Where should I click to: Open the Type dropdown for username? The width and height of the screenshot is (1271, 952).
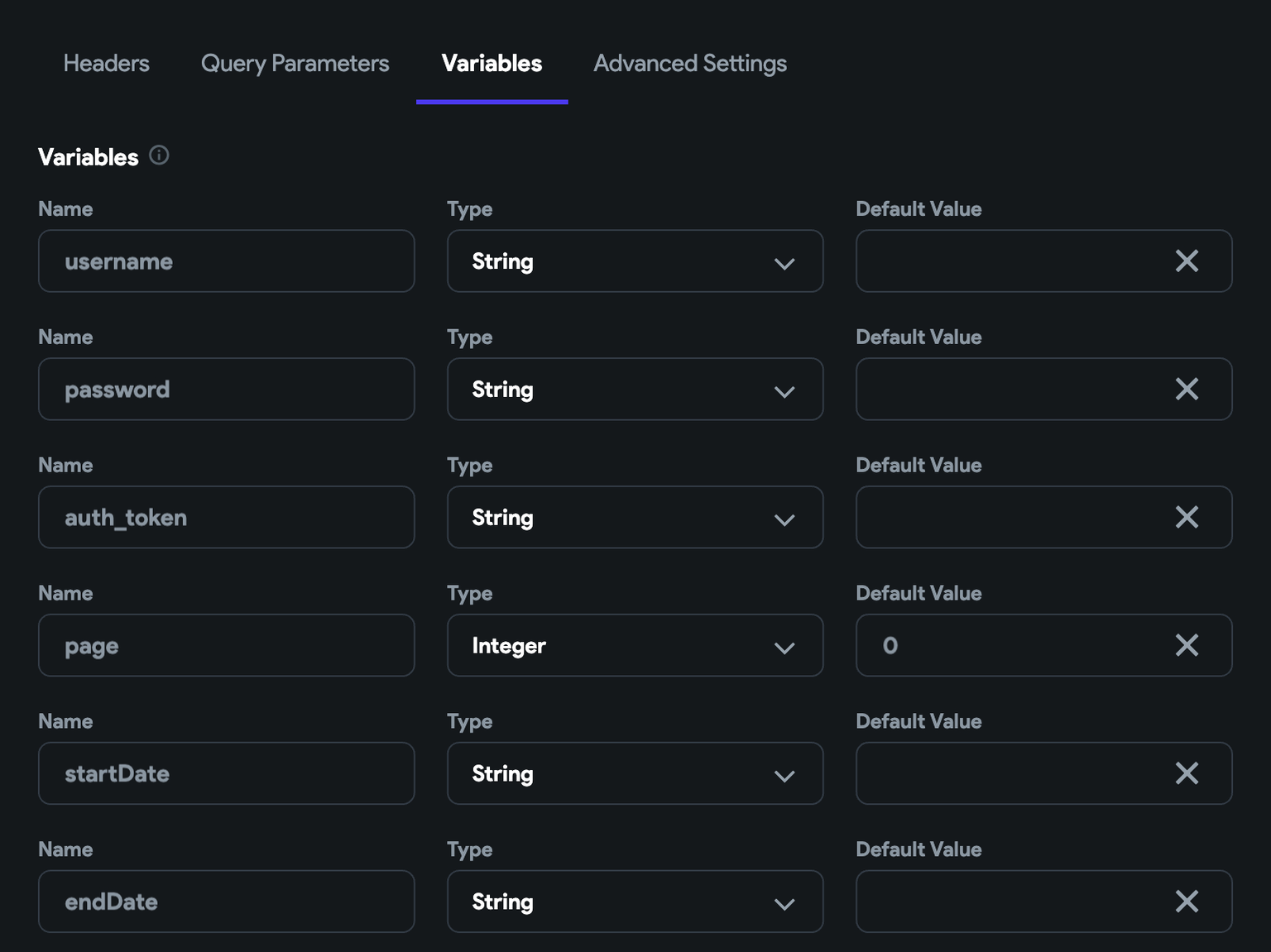(635, 261)
